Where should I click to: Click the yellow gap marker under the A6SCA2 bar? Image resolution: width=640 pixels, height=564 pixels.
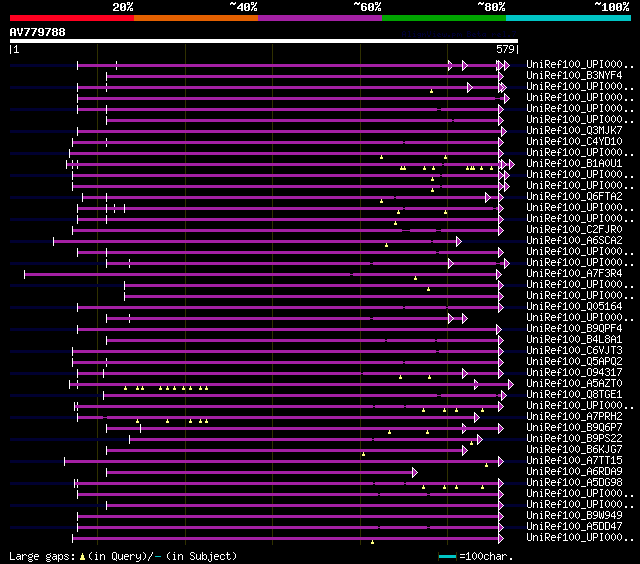(387, 245)
